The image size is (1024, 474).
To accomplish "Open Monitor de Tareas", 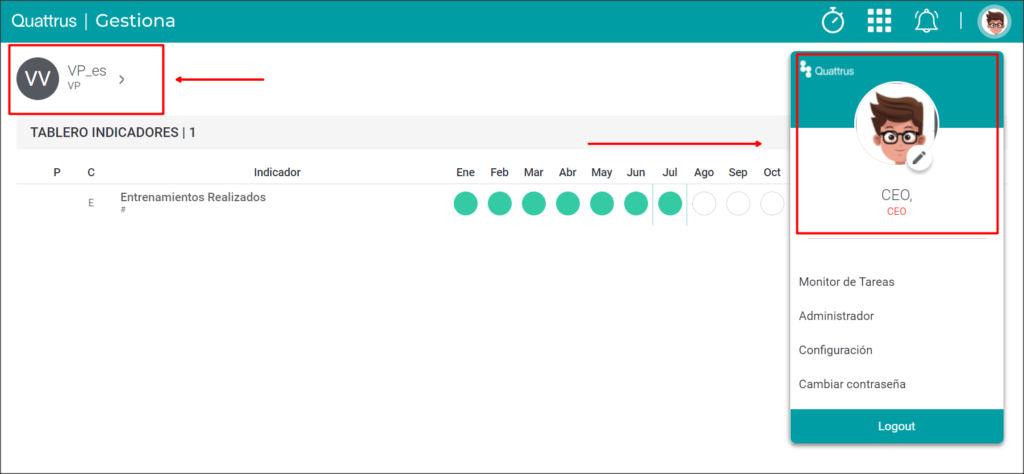I will [x=846, y=282].
